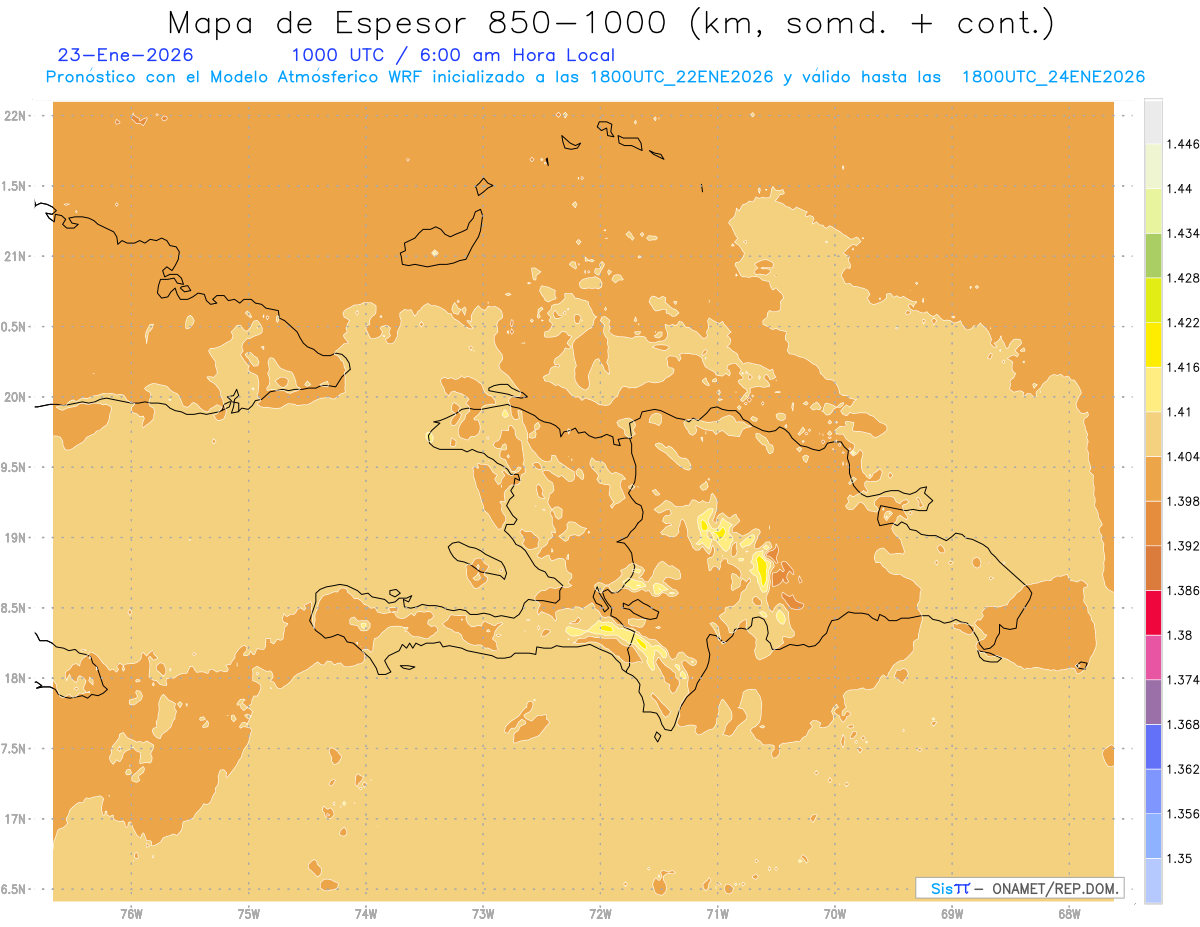Click the '6.5N' latitude label
1200x927 pixels.
[x=15, y=889]
